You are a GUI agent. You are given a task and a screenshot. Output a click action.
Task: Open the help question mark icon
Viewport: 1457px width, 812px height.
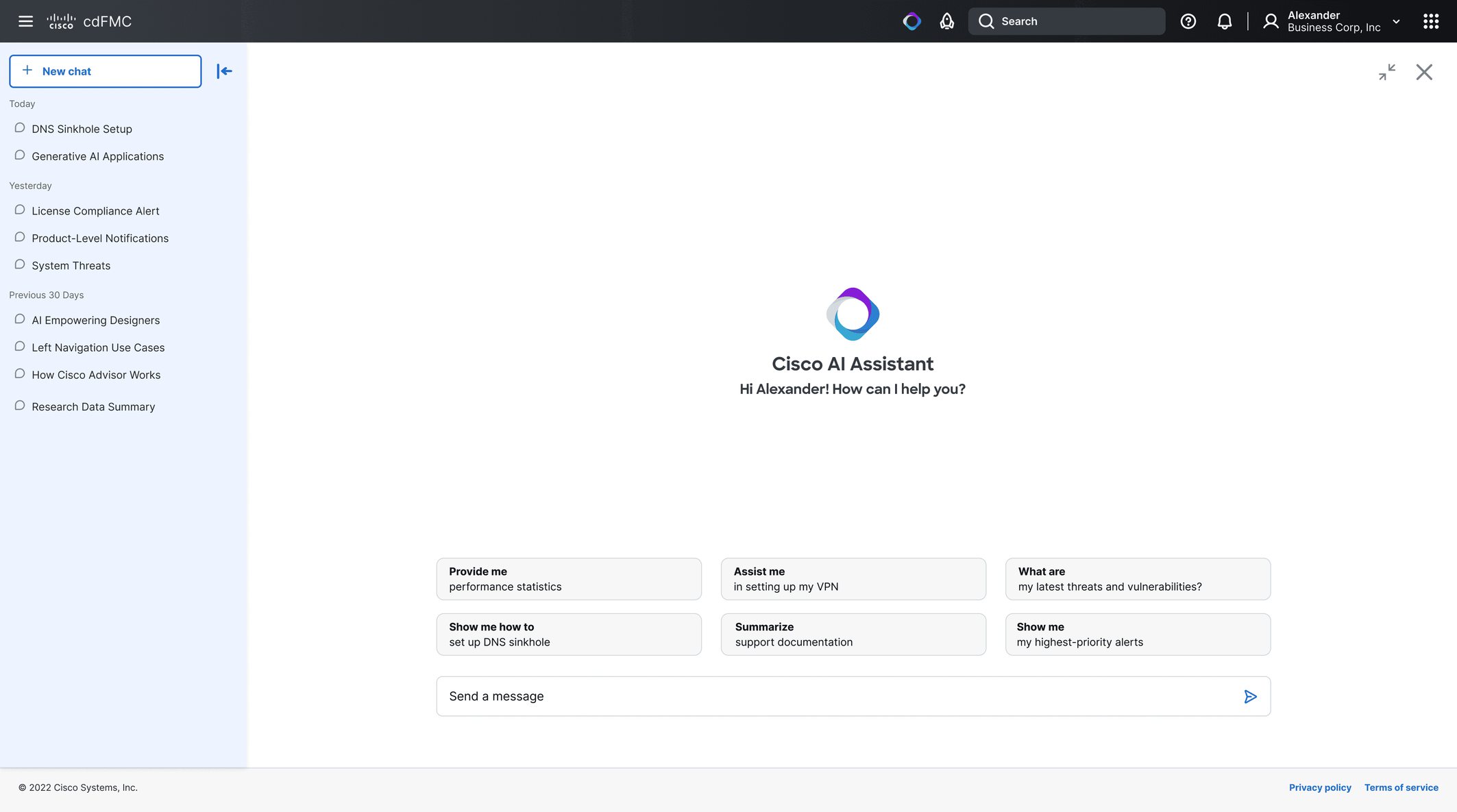(x=1188, y=21)
